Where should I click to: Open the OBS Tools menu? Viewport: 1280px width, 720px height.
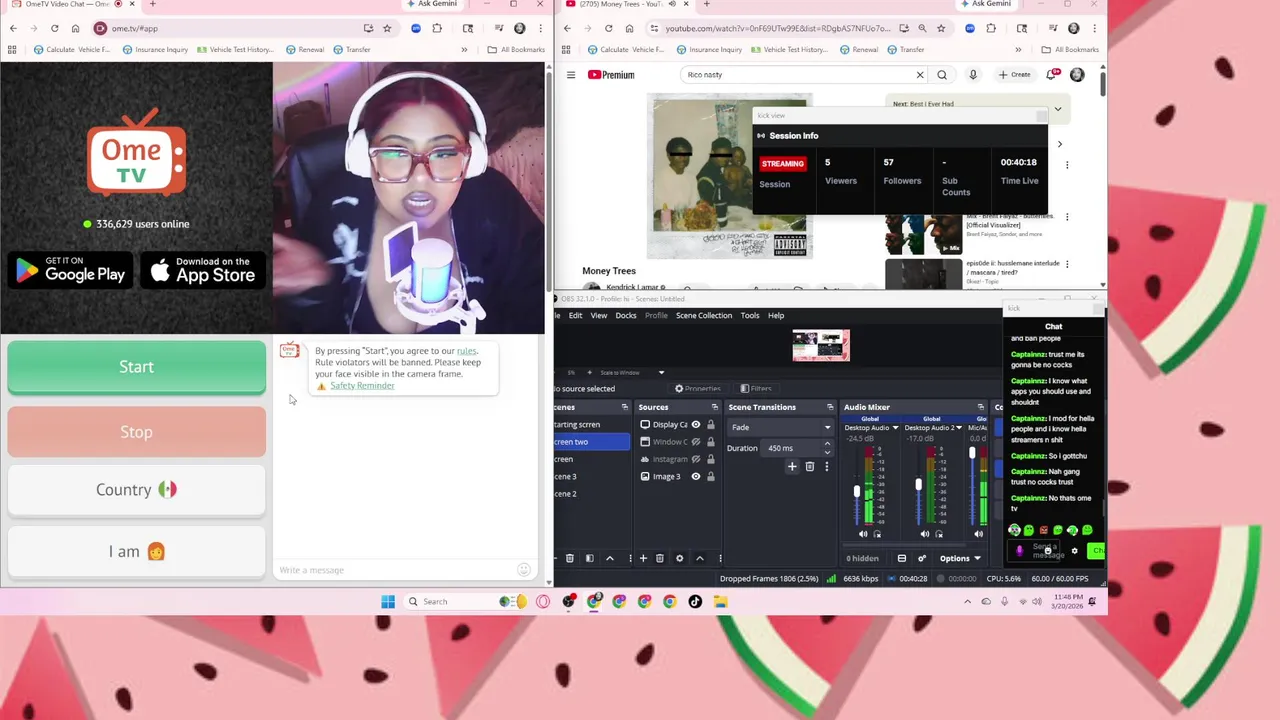point(750,316)
